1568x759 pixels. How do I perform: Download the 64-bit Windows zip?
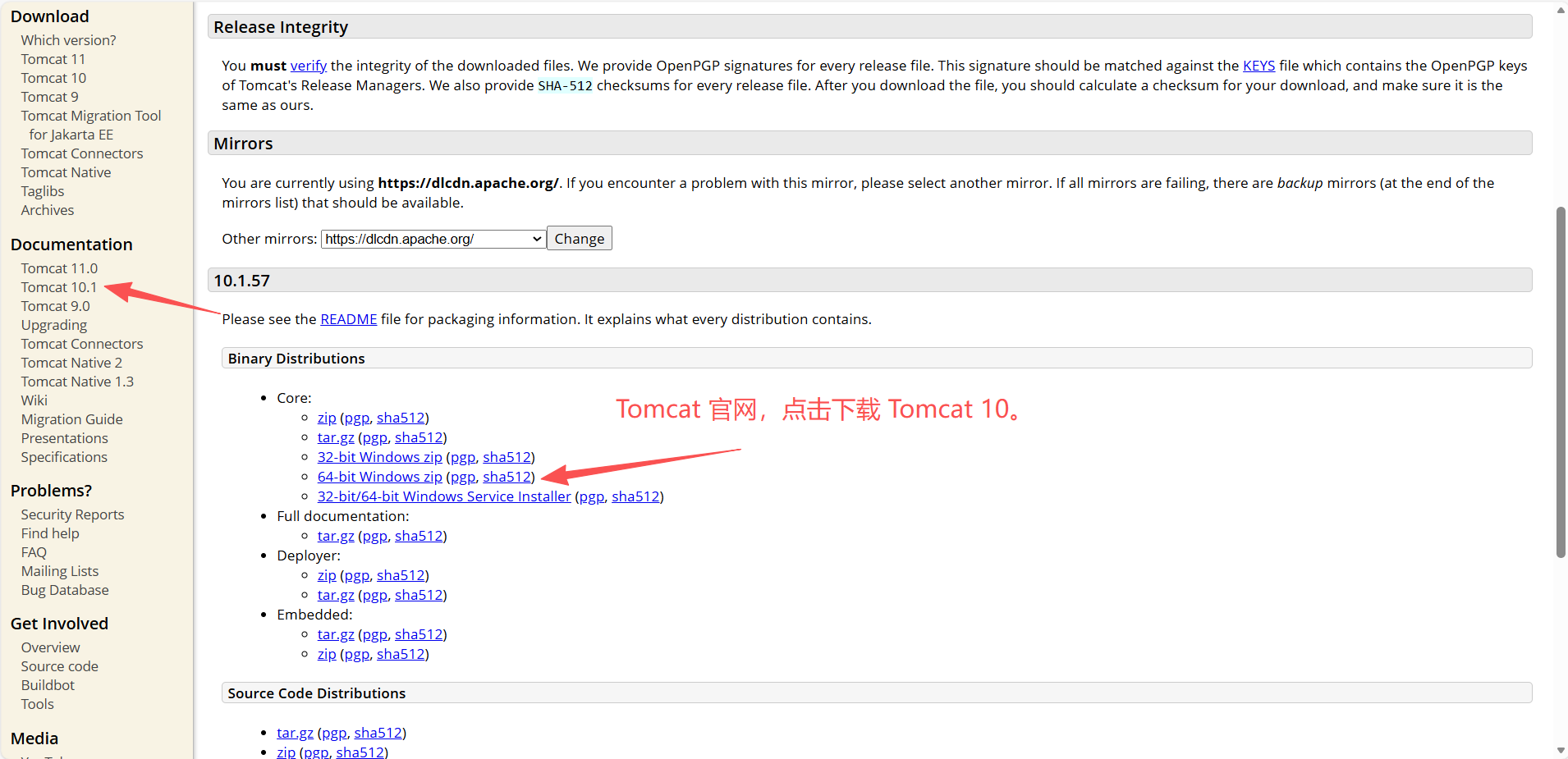pos(380,477)
